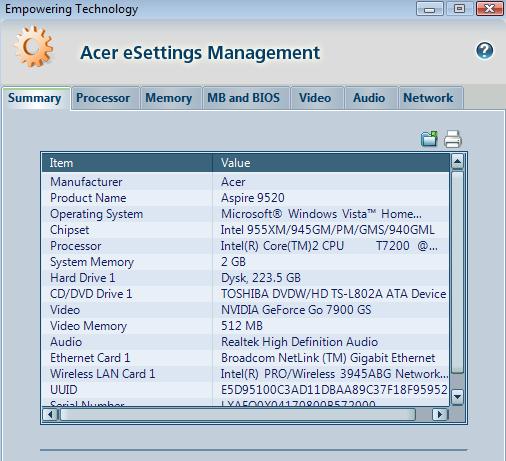506x461 pixels.
Task: Select the Ethernet Card 1 row
Action: tap(245, 358)
